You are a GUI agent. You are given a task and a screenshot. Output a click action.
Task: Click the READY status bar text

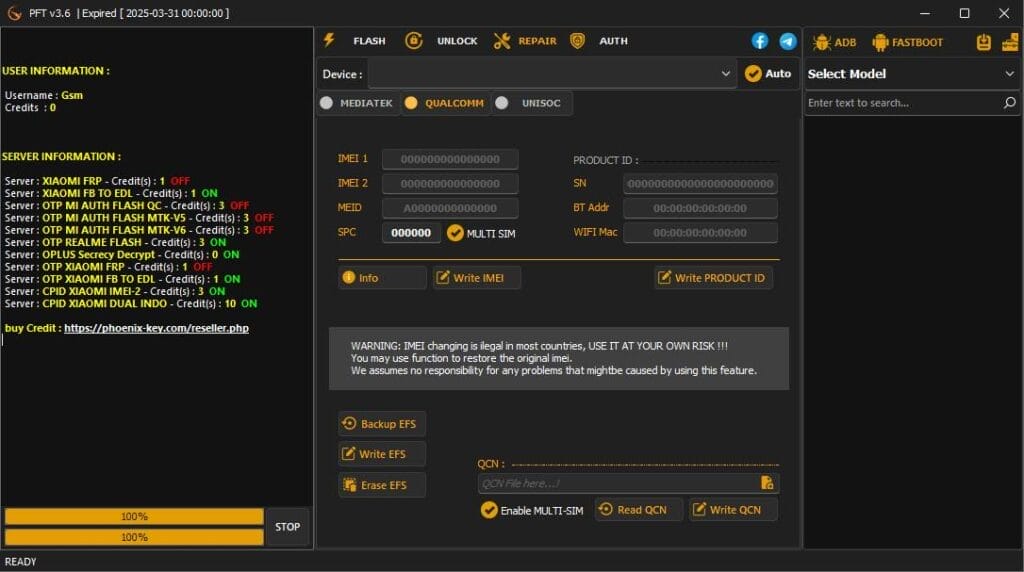[20, 562]
